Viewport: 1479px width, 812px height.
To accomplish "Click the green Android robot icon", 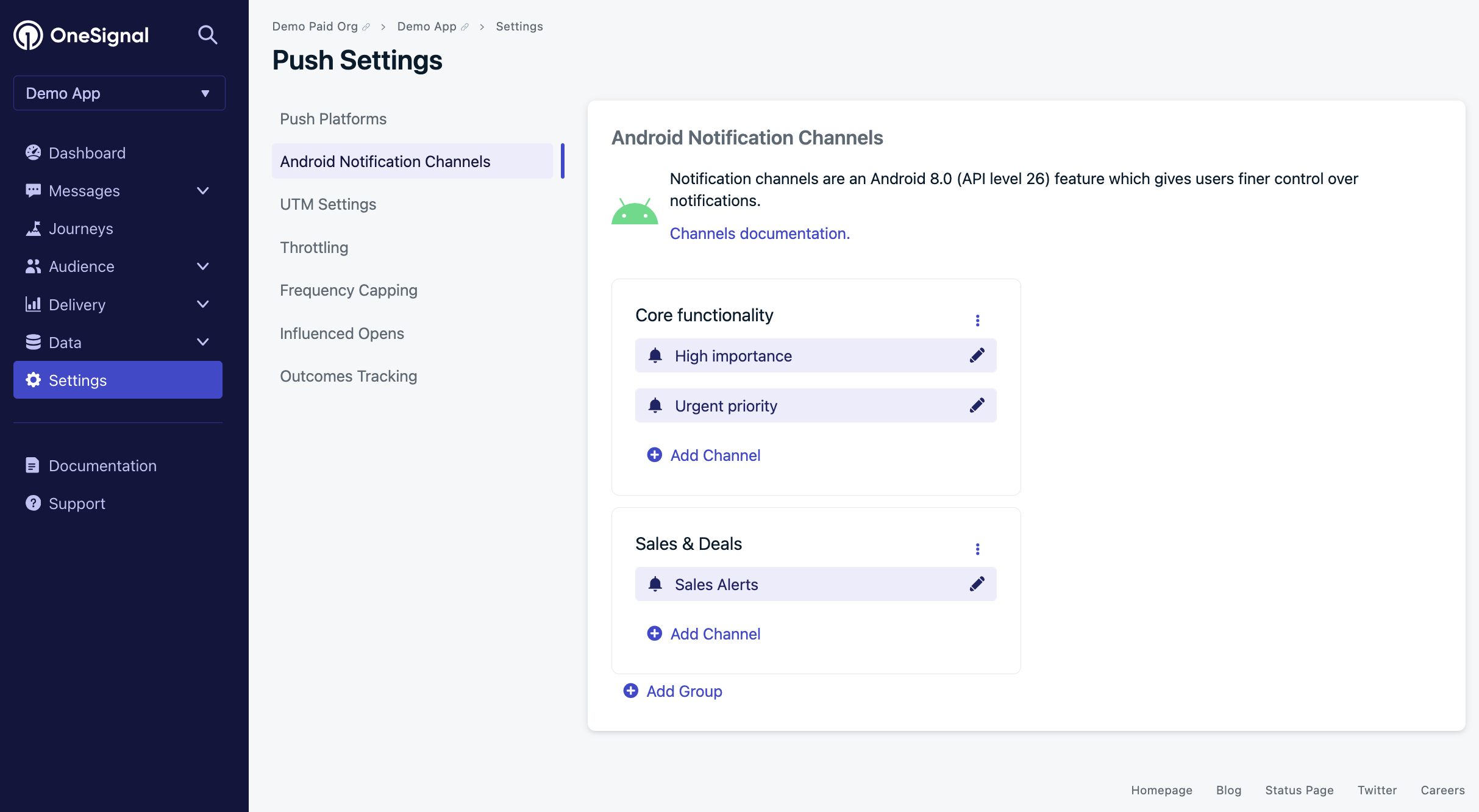I will pyautogui.click(x=635, y=211).
